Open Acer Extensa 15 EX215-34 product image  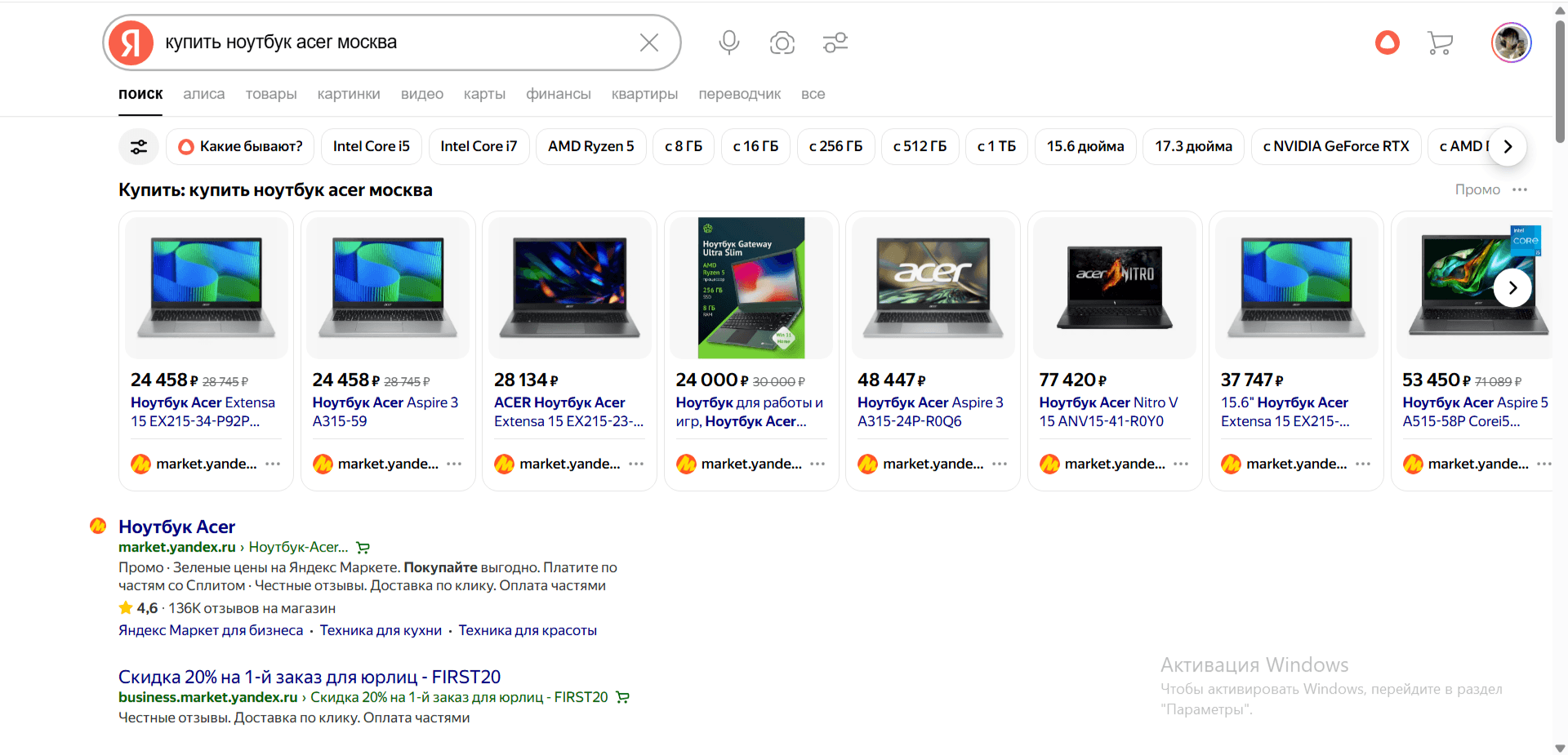tap(206, 287)
